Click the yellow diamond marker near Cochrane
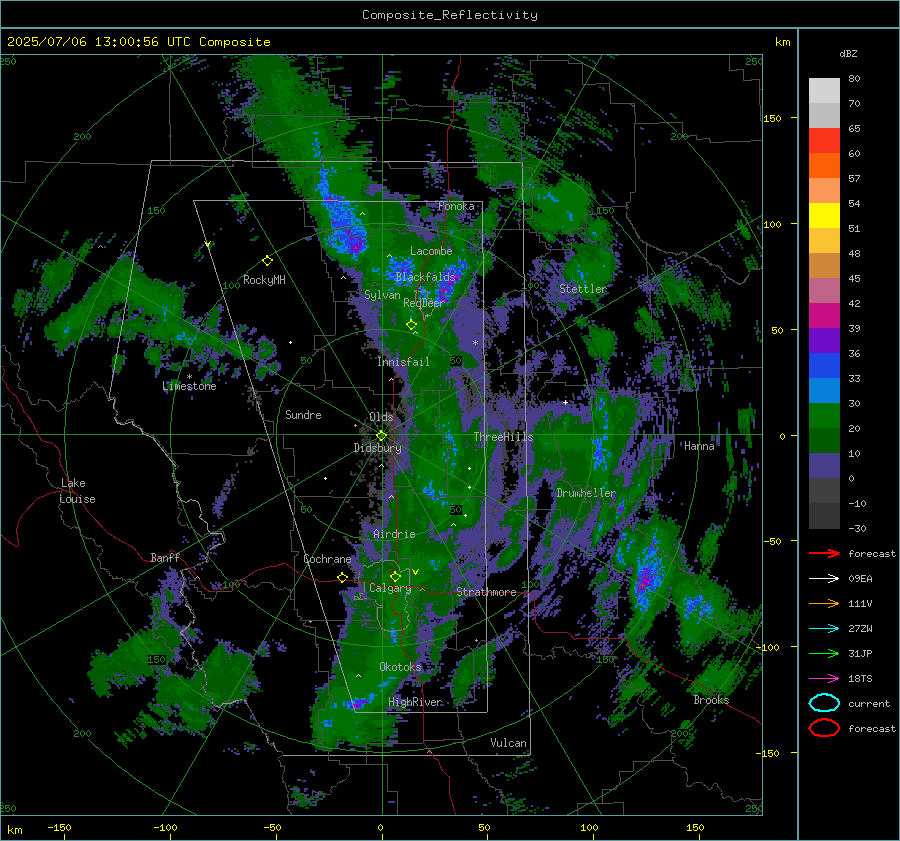Screen dimensions: 900x841 click(343, 577)
